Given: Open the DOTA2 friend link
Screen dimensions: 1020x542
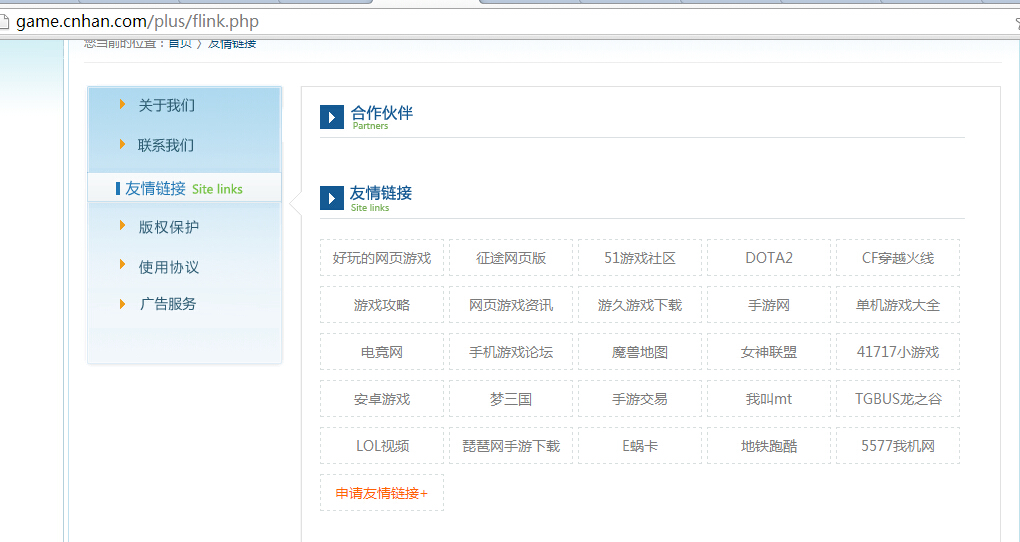Looking at the screenshot, I should coord(769,258).
